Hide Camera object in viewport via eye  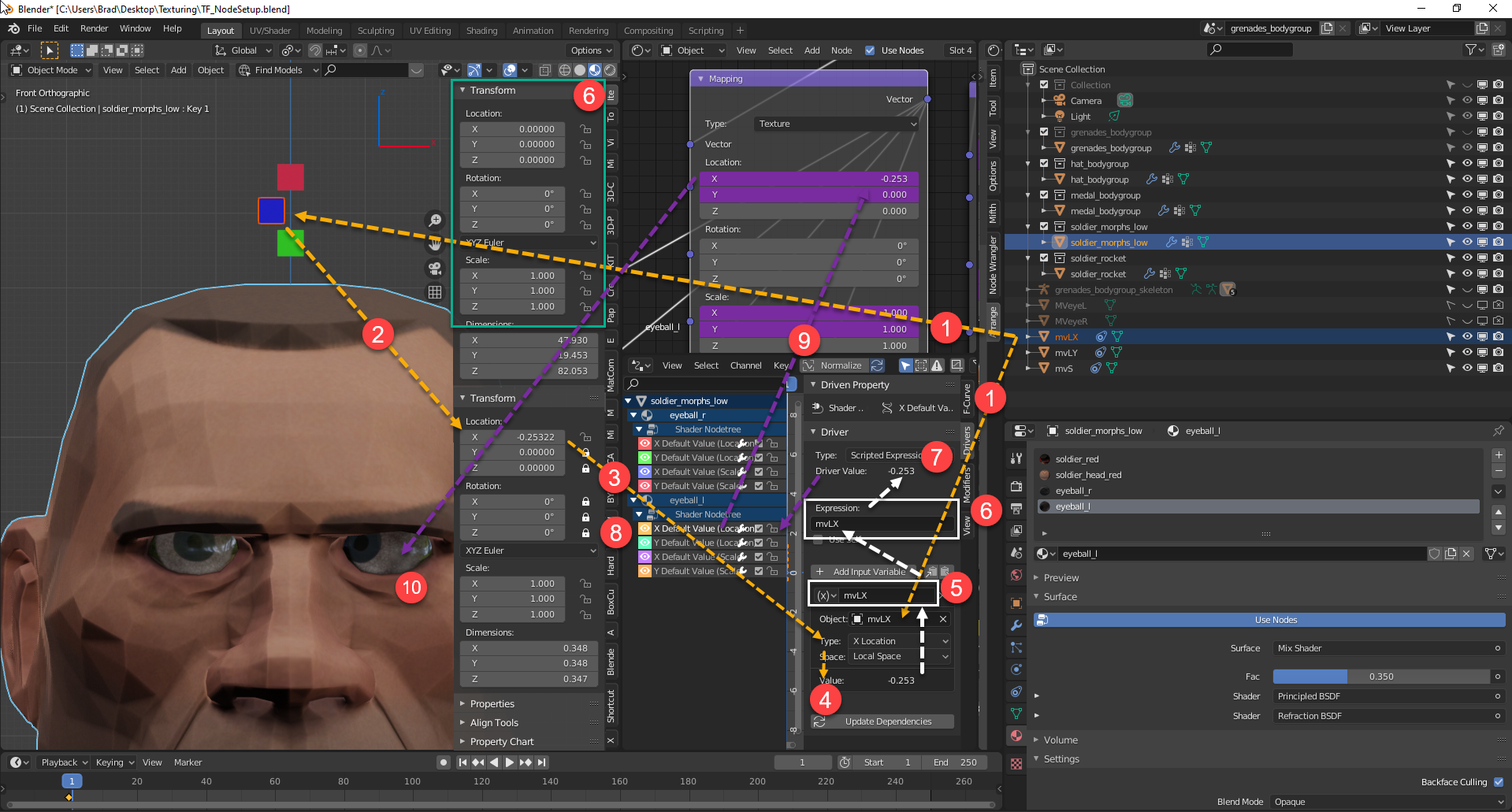pyautogui.click(x=1467, y=101)
